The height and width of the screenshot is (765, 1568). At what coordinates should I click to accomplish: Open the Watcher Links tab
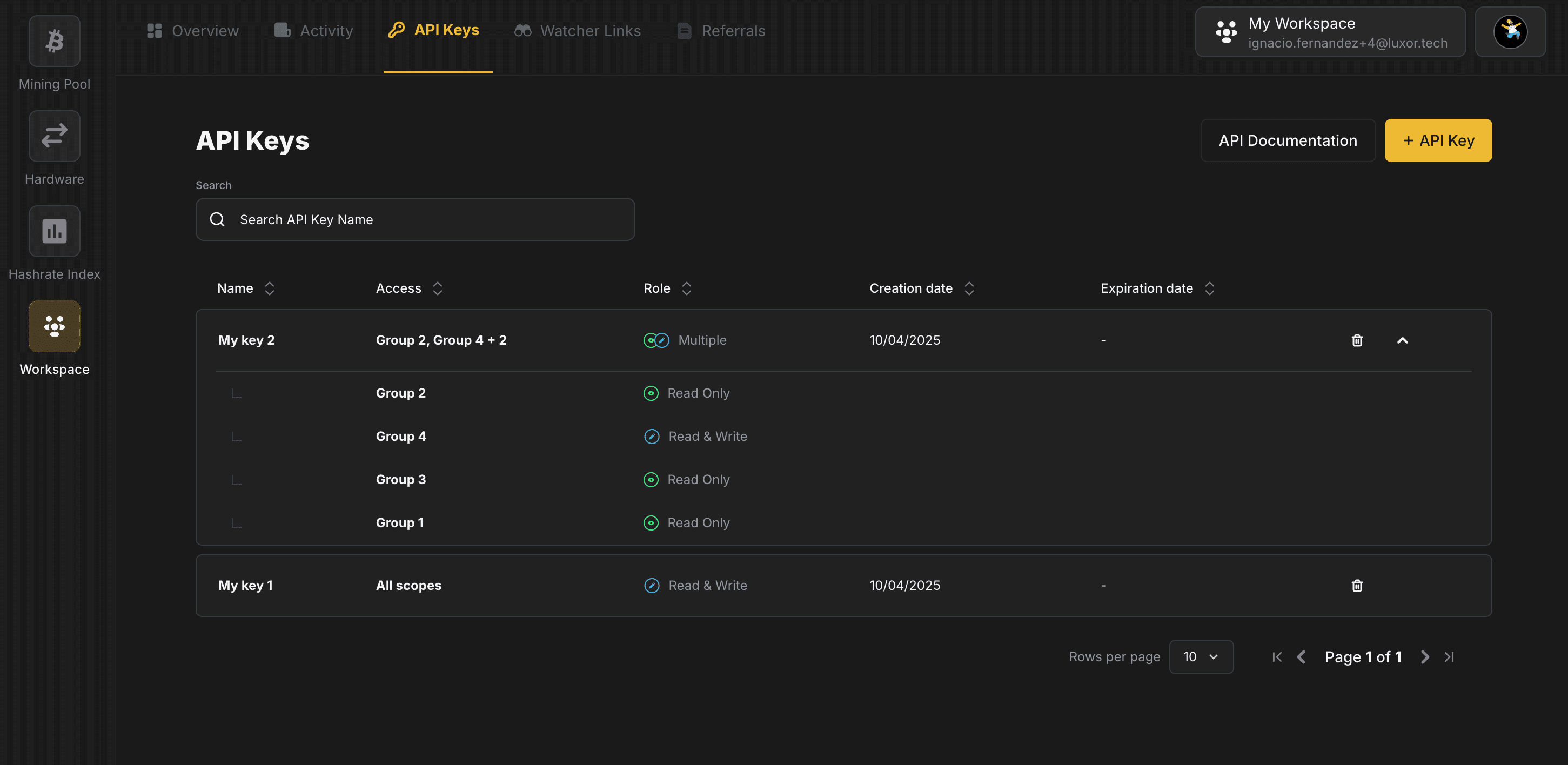click(577, 30)
